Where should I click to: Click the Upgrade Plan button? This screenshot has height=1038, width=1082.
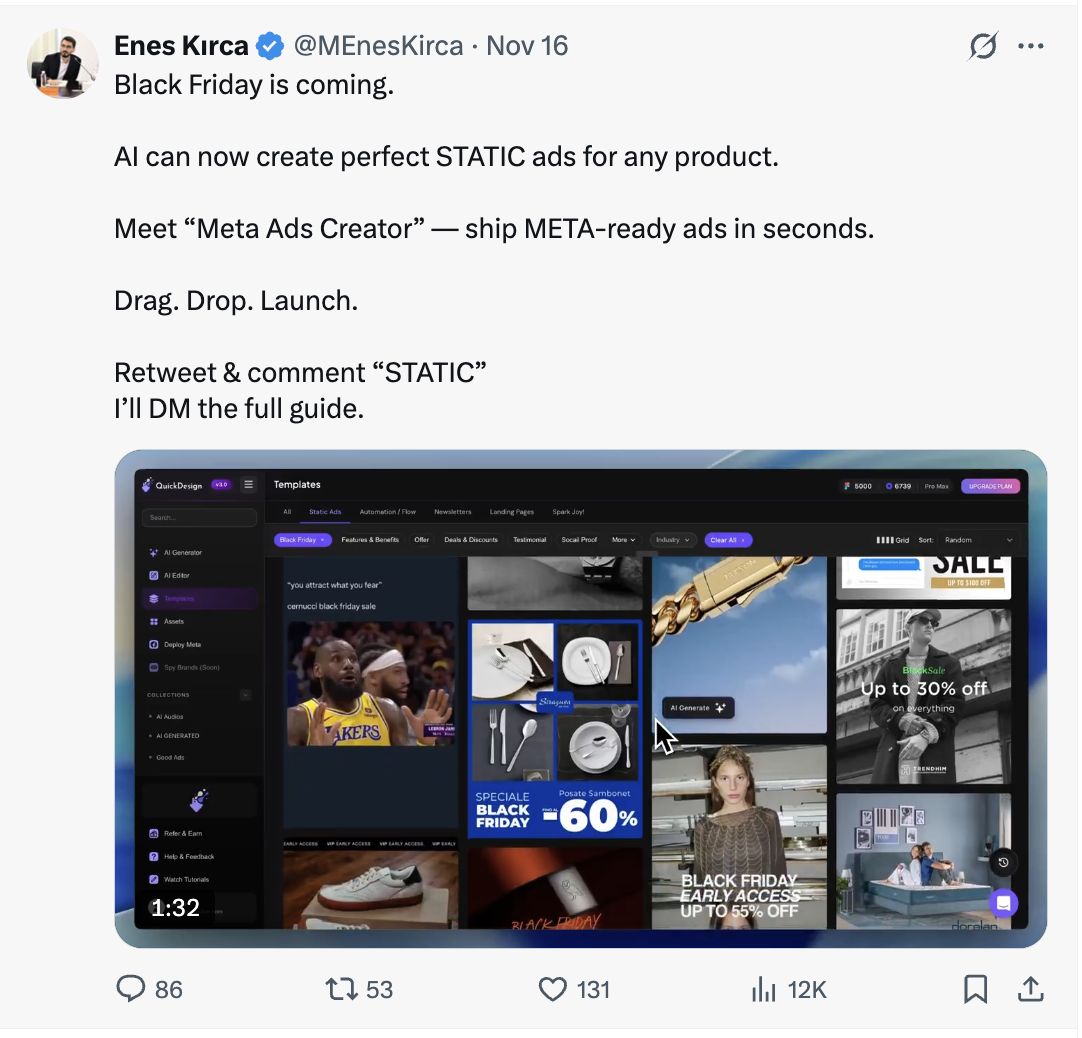pyautogui.click(x=991, y=486)
